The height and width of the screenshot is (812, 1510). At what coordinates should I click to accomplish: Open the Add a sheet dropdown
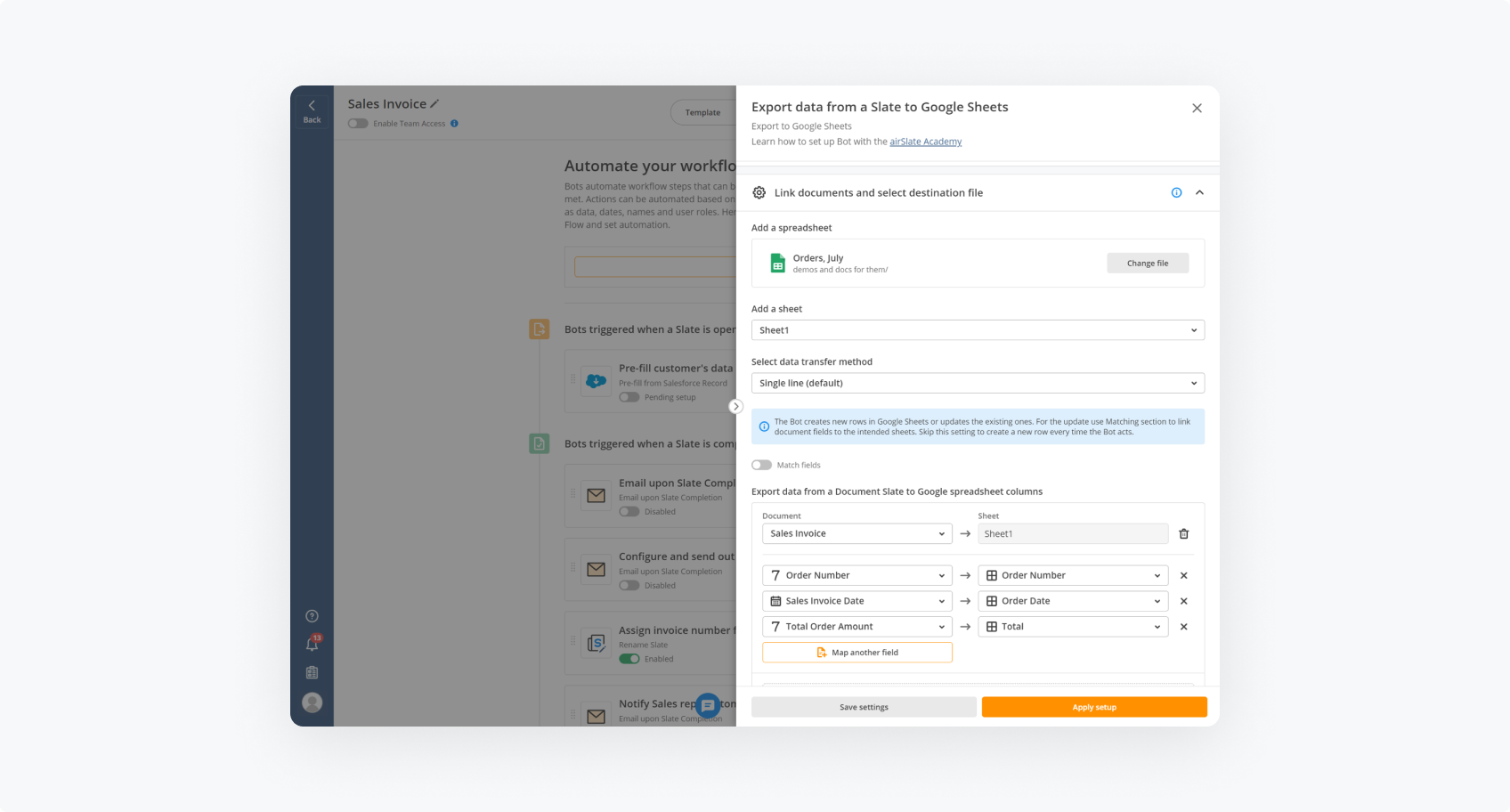coord(977,330)
